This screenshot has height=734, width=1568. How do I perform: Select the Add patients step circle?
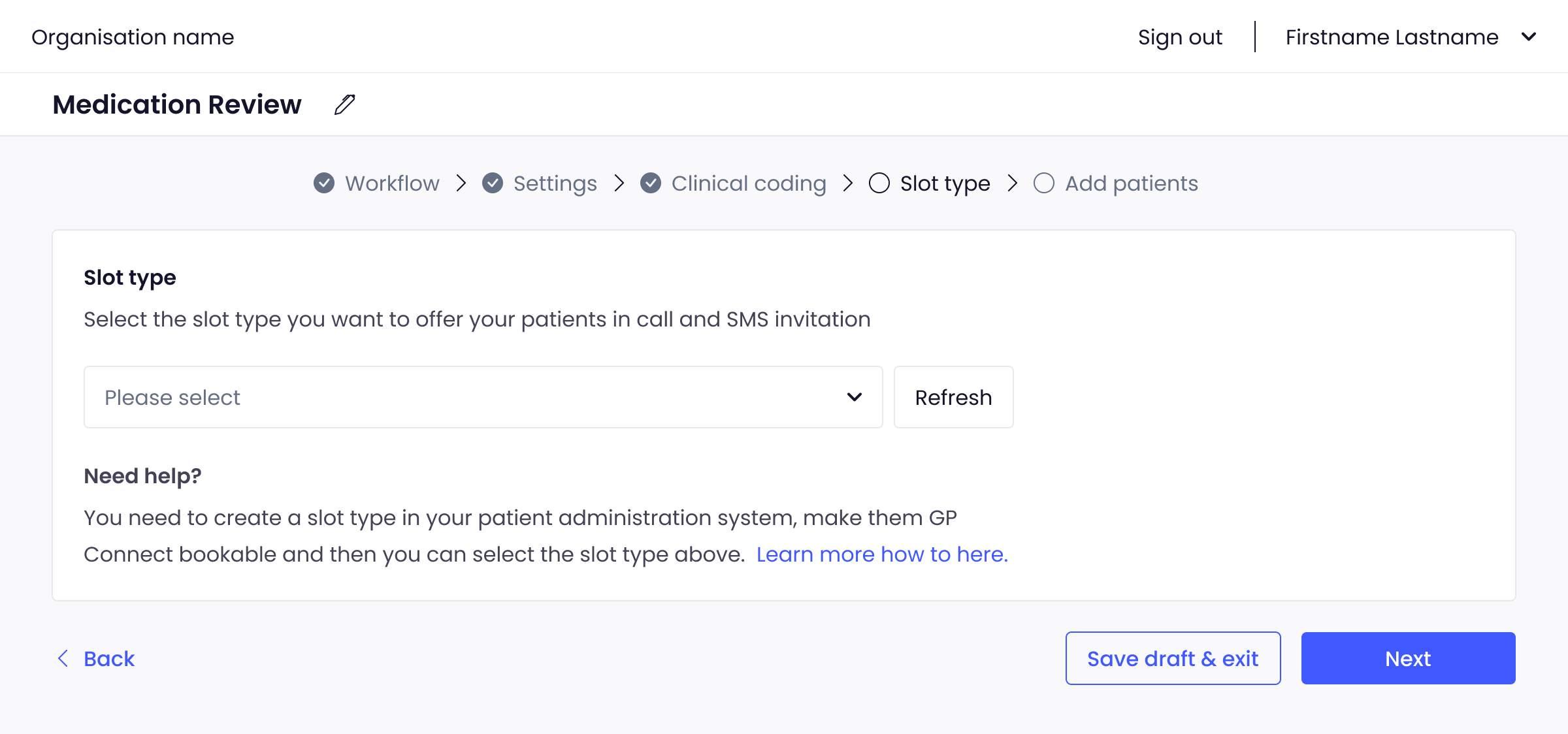(x=1044, y=183)
